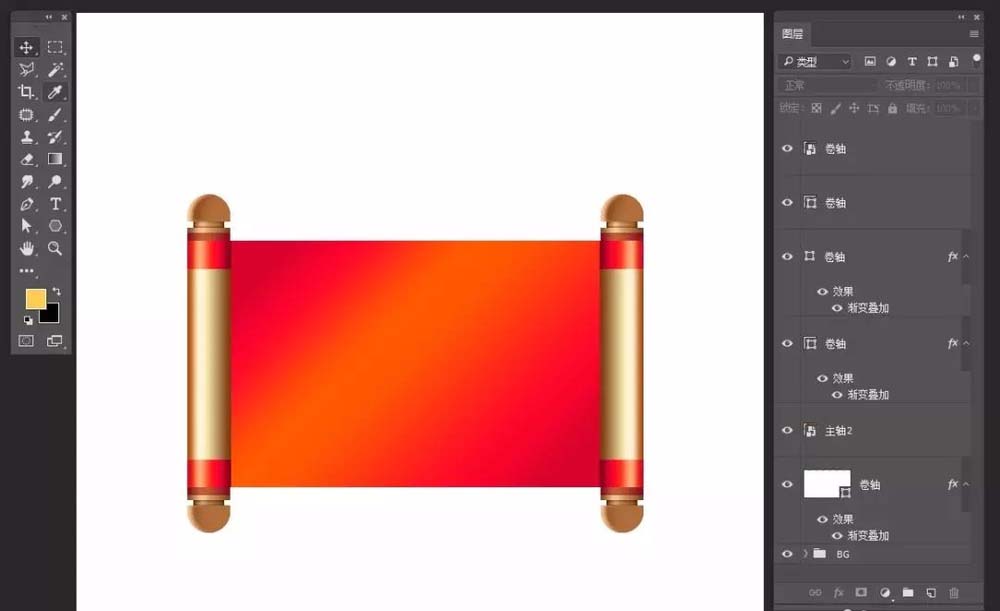Hide the 主轴2 layer
The width and height of the screenshot is (1000, 611).
click(x=787, y=430)
